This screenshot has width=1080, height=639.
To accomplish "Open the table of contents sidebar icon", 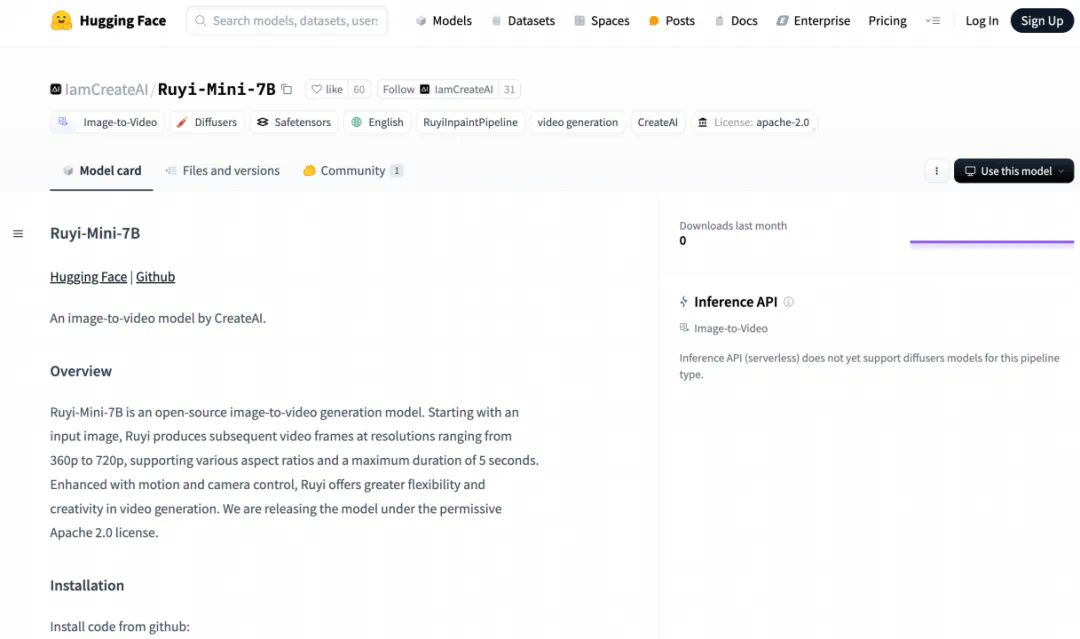I will pyautogui.click(x=18, y=234).
